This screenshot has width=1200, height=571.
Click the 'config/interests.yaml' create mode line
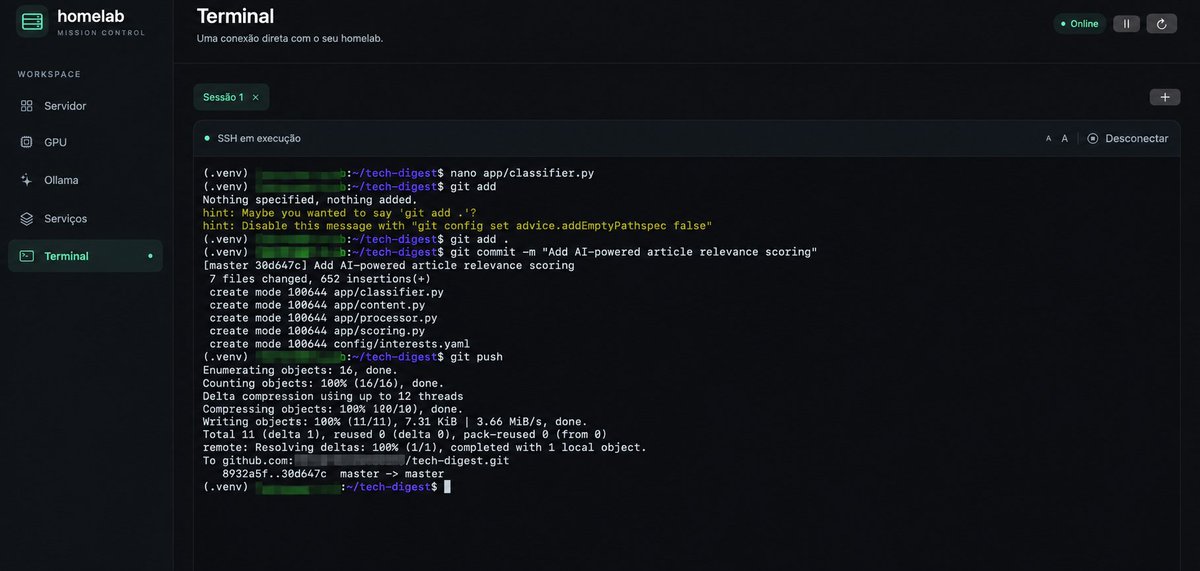[x=339, y=343]
